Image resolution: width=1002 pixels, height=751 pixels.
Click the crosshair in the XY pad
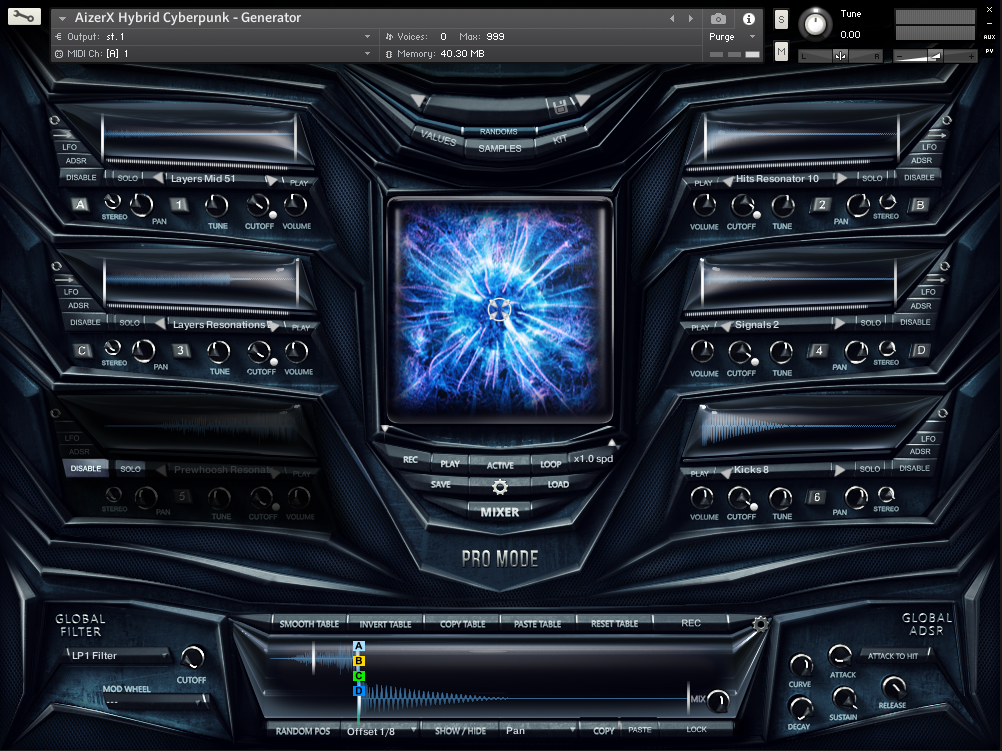pyautogui.click(x=500, y=309)
